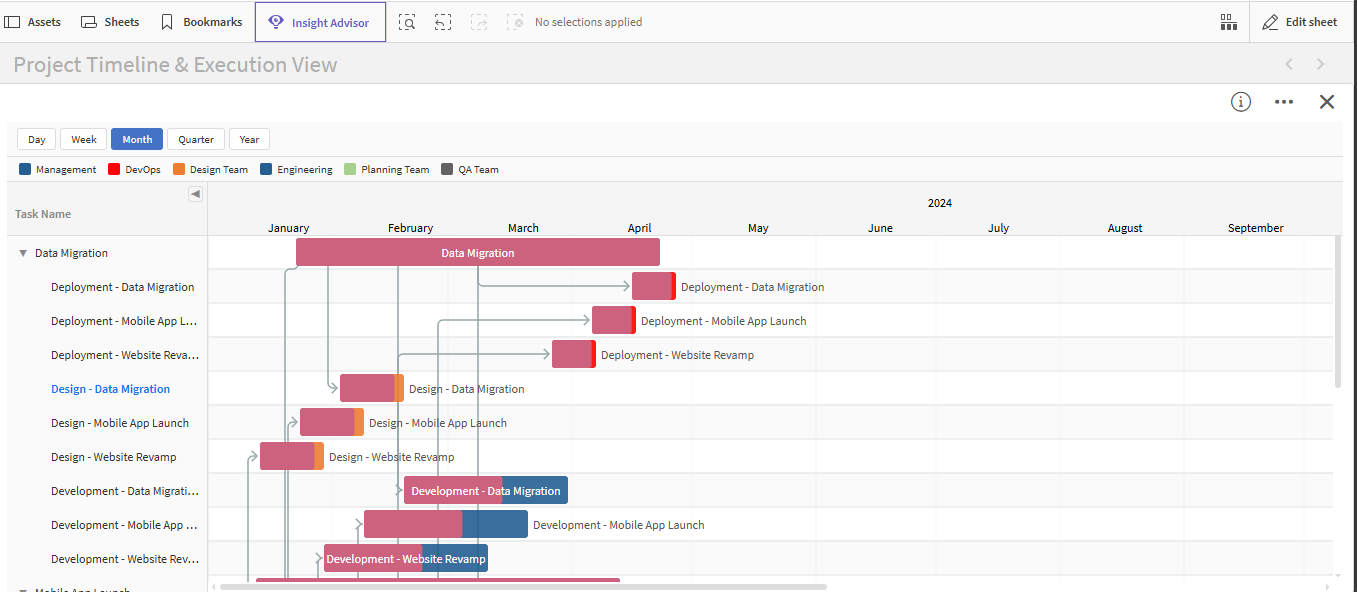Set timeline scale to Year
1357x592 pixels.
[x=250, y=140]
